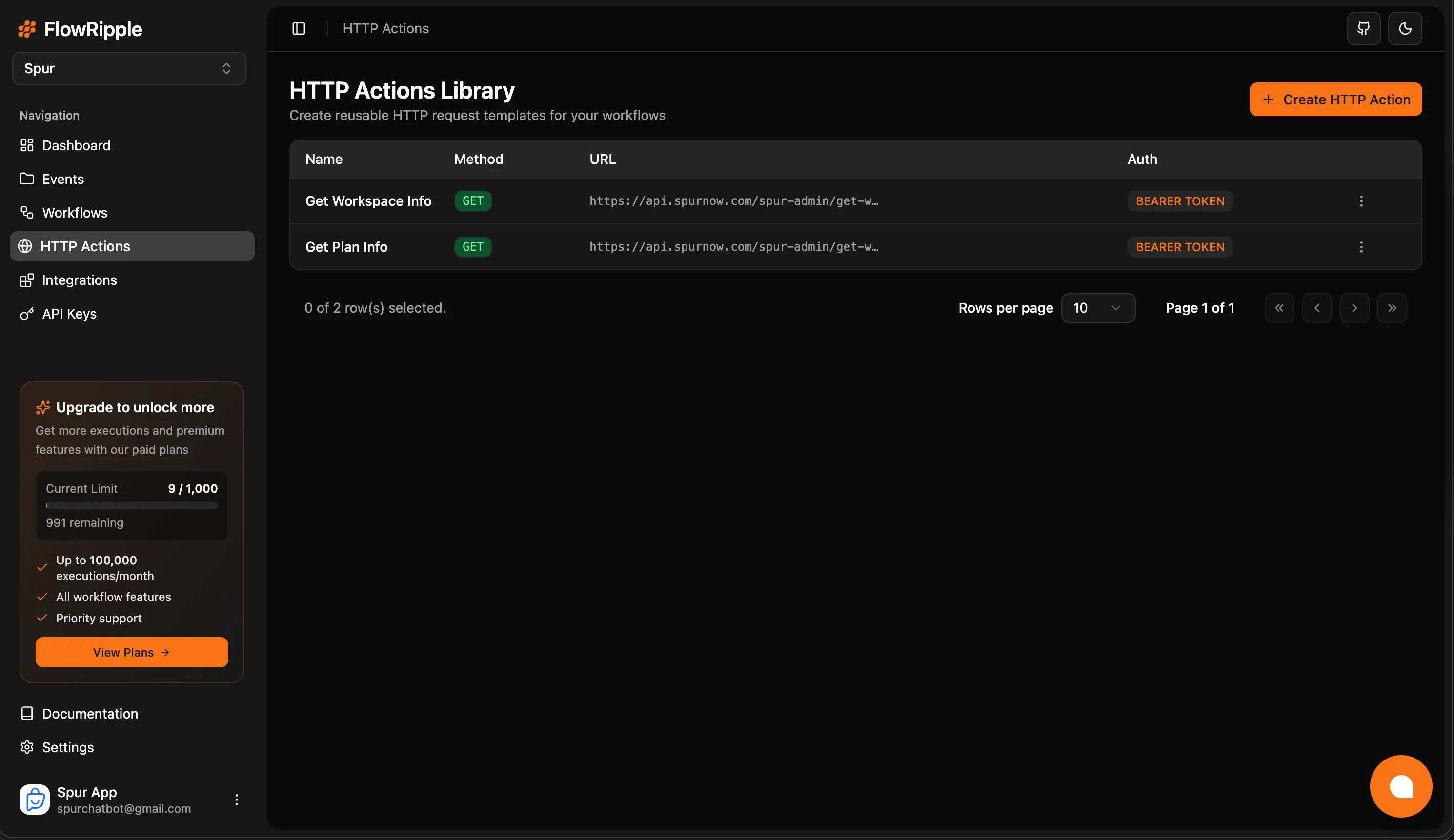
Task: Toggle the sidebar panel icon
Action: 298,28
